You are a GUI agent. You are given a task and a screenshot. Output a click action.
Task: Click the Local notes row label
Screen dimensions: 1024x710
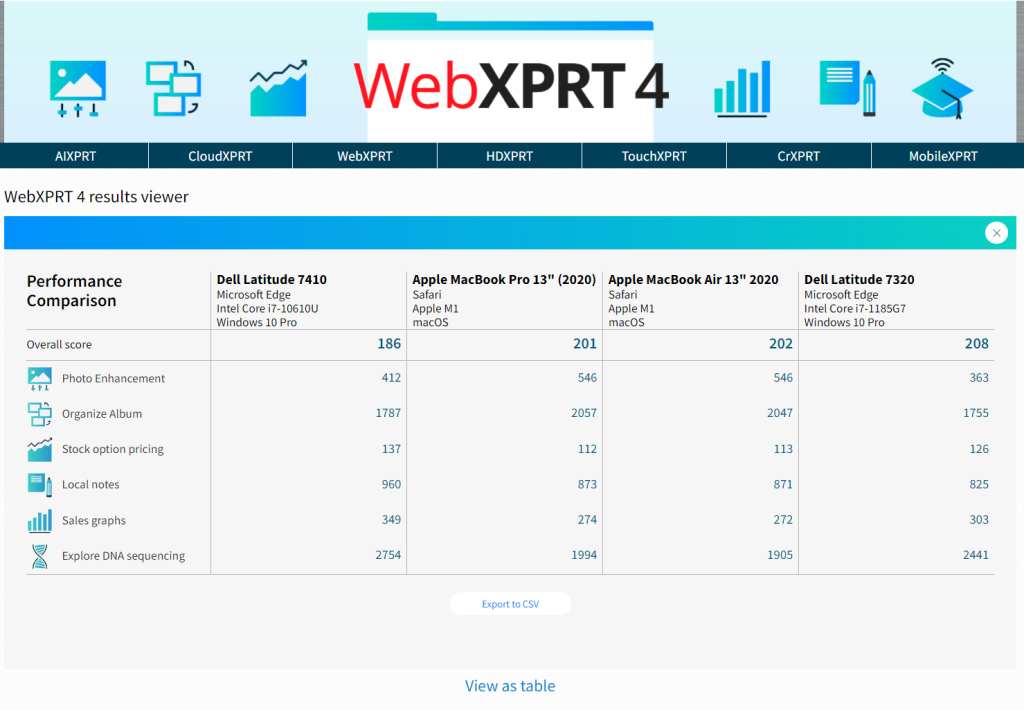click(x=91, y=485)
